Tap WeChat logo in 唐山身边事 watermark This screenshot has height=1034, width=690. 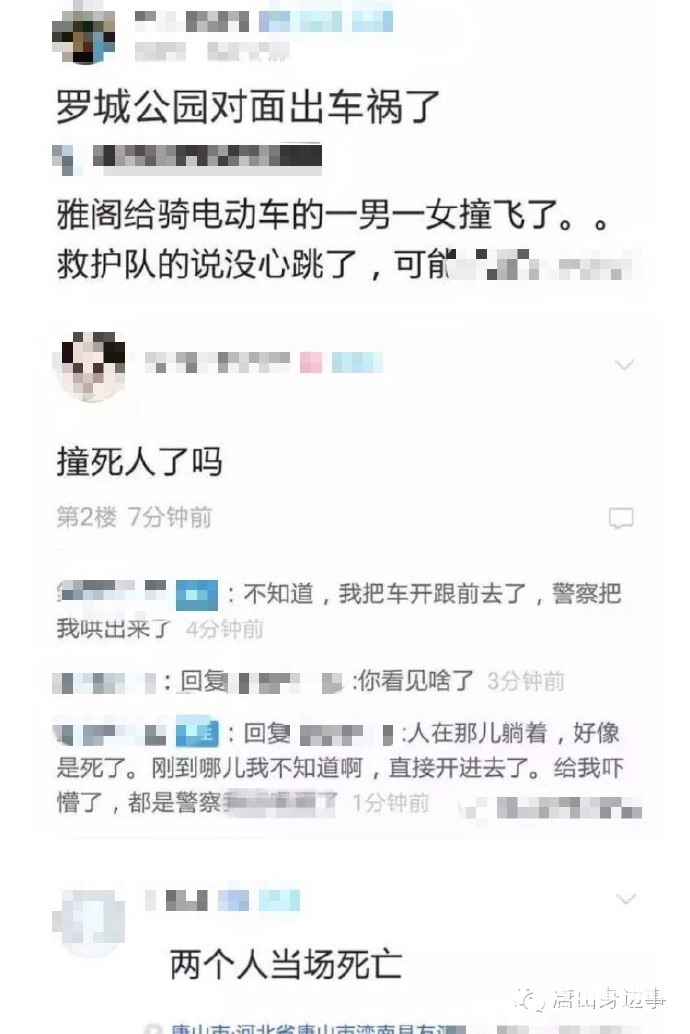coord(530,998)
